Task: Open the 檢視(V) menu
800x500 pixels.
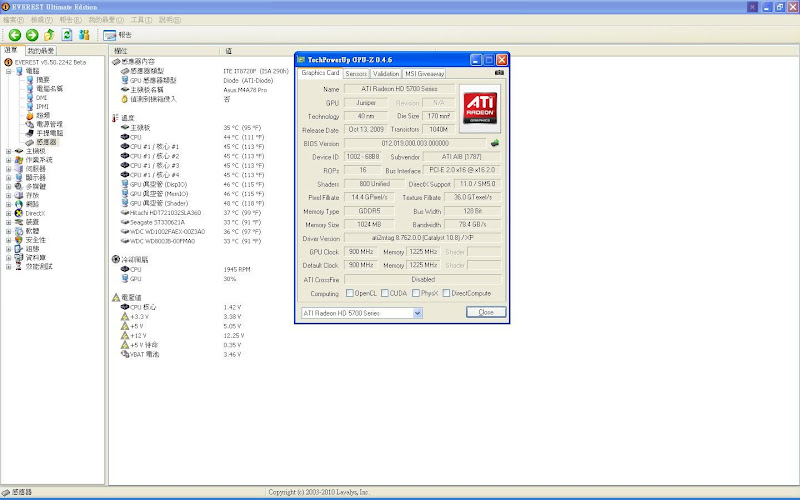Action: (41, 19)
